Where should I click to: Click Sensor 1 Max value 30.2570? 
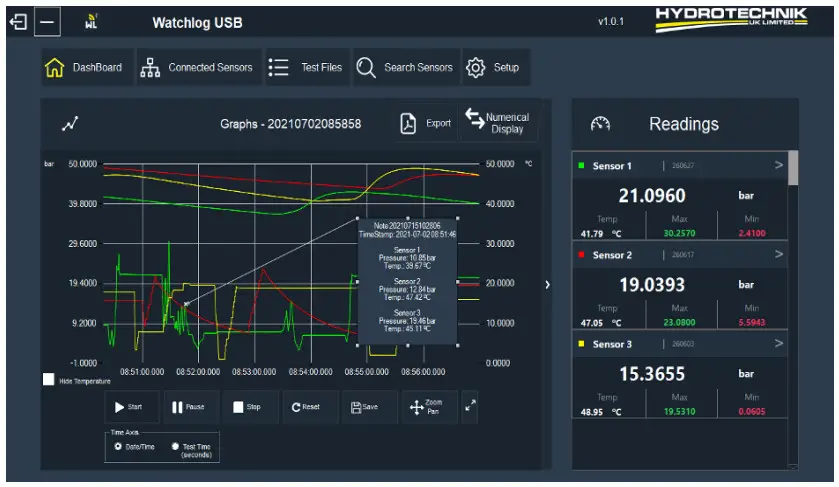pos(680,233)
